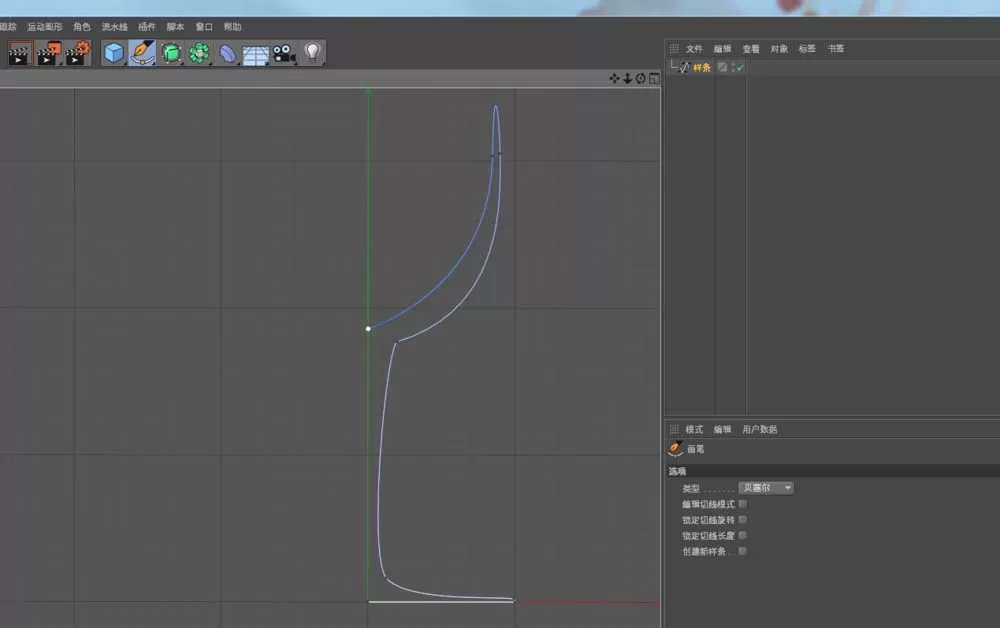Toggle the viewport maximize layout icon

click(x=654, y=78)
